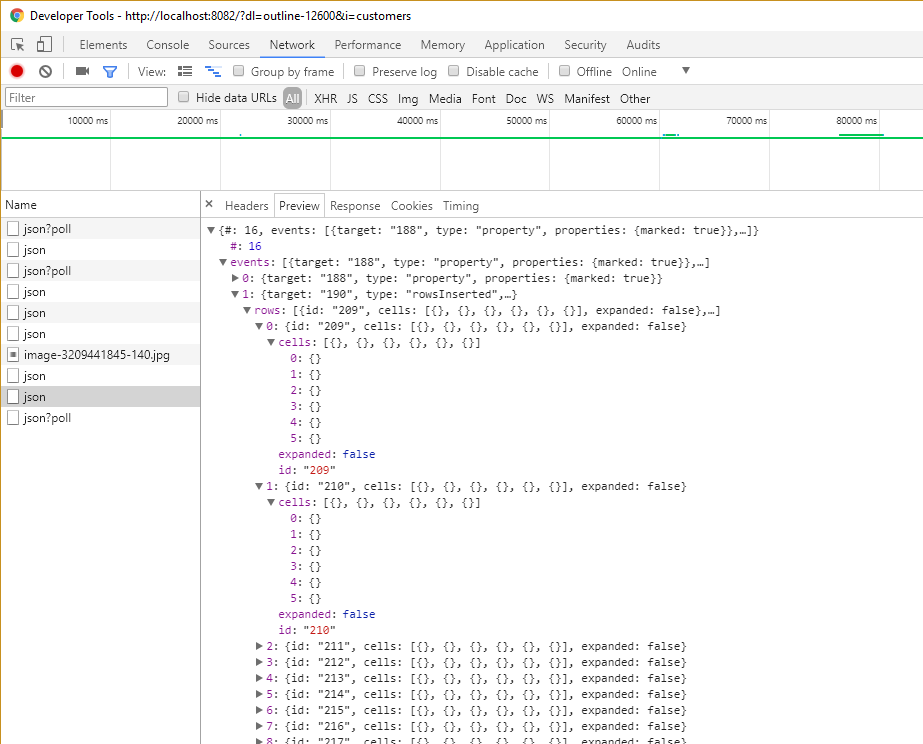Collapse cells array of row 209
Screen dimensions: 923x744
coord(271,342)
